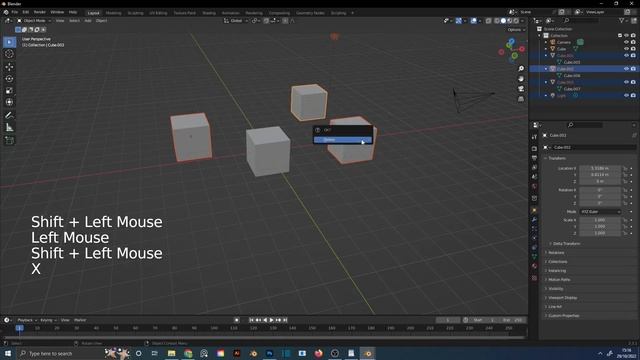This screenshot has width=640, height=360.
Task: Click the pan hand viewport icon
Action: [521, 78]
